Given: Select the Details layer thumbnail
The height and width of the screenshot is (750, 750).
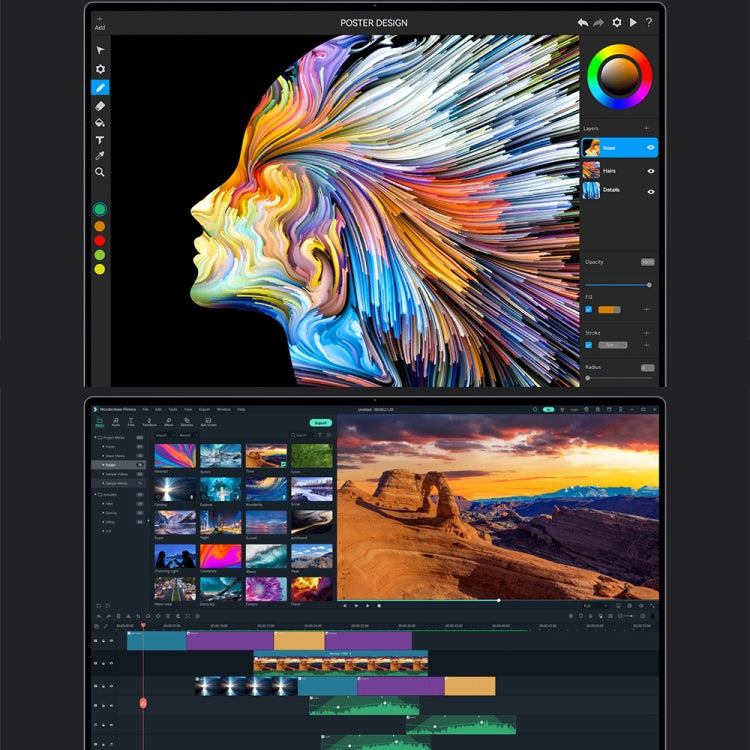Looking at the screenshot, I should (591, 190).
